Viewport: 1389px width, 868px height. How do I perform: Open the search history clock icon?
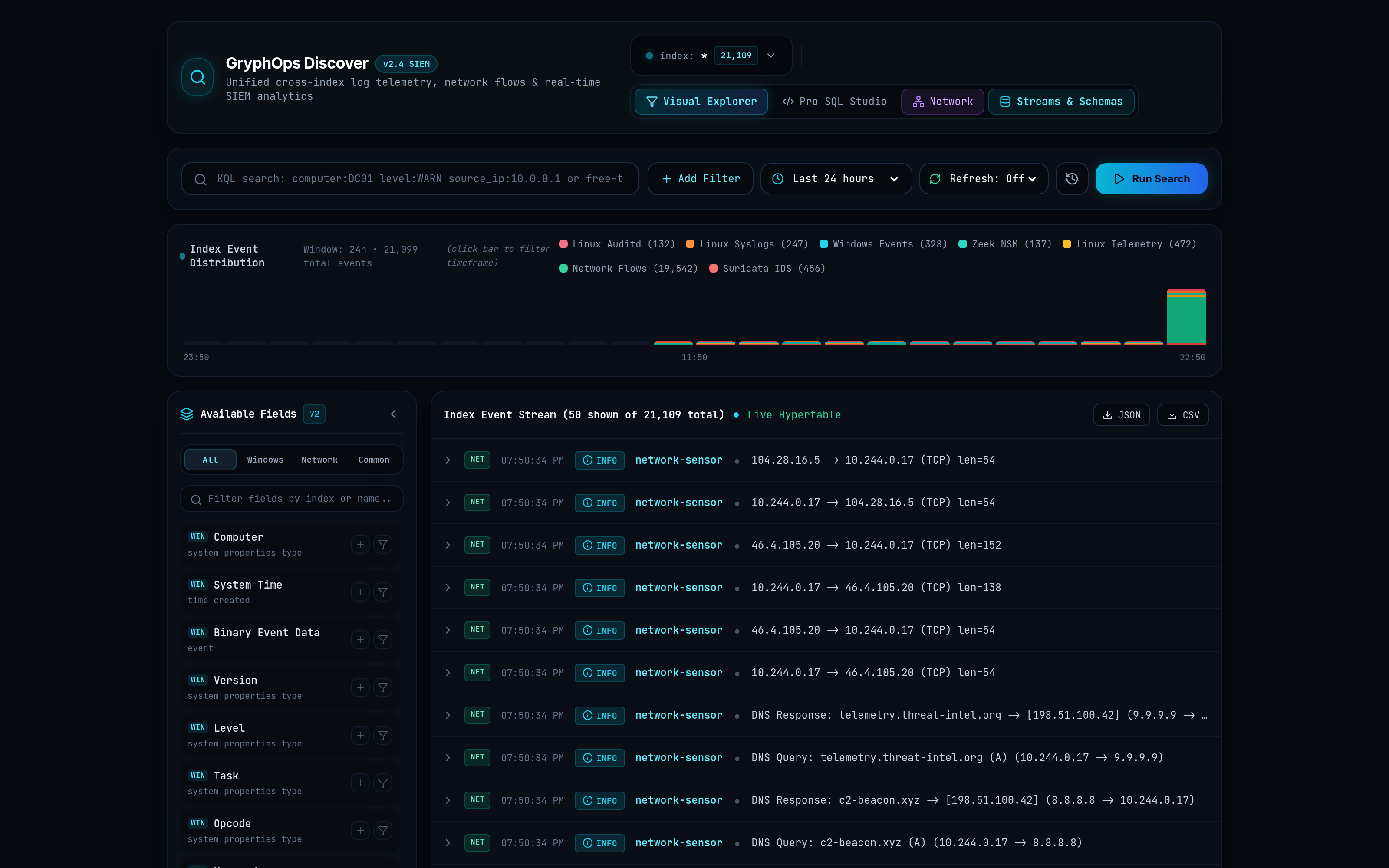coord(1072,178)
